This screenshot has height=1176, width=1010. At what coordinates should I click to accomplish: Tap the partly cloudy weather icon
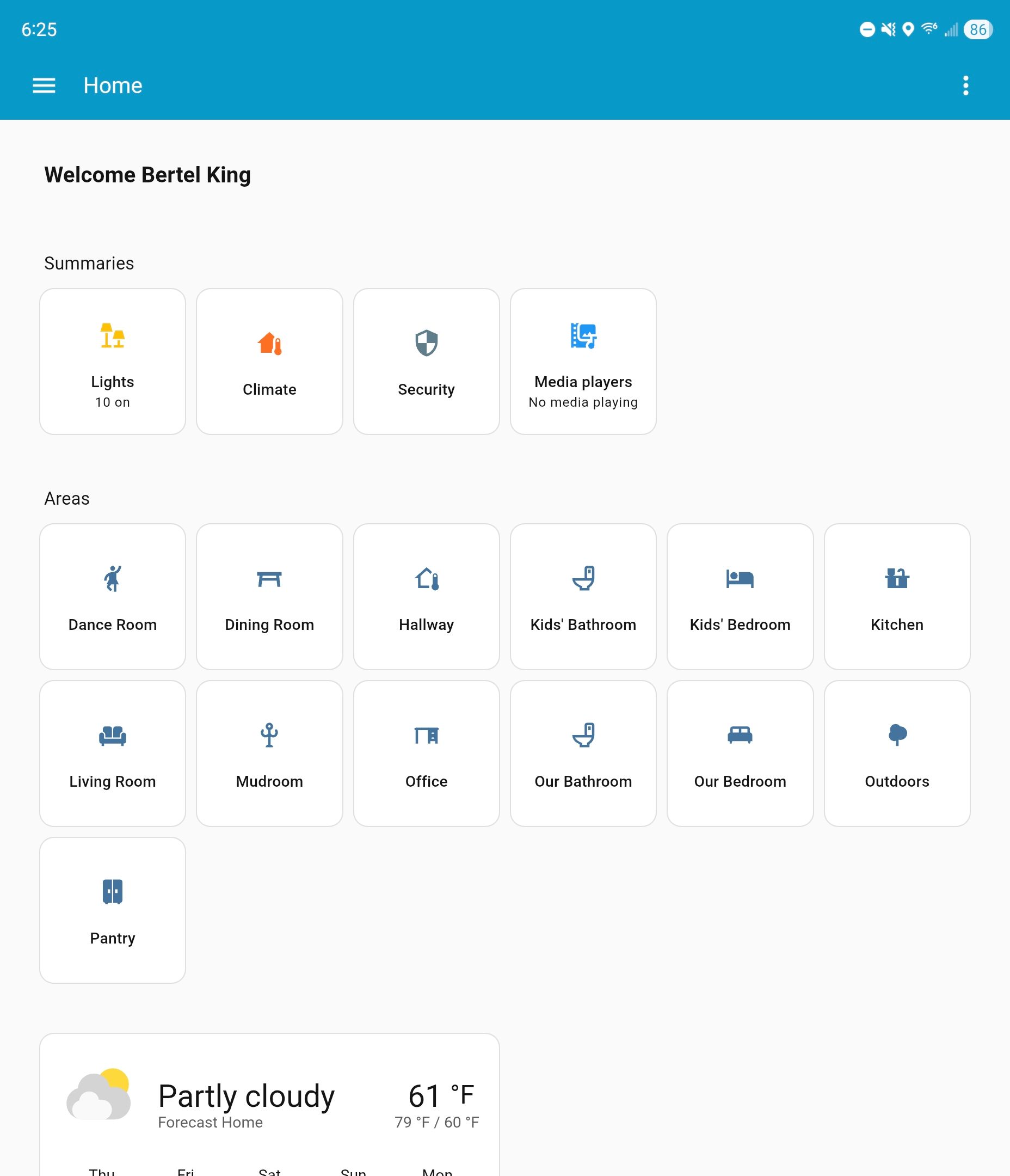pos(98,1094)
